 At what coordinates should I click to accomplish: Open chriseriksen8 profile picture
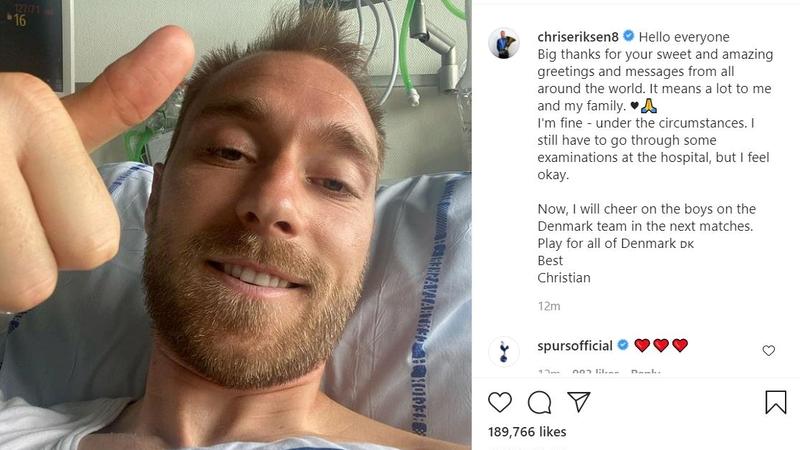pos(504,44)
